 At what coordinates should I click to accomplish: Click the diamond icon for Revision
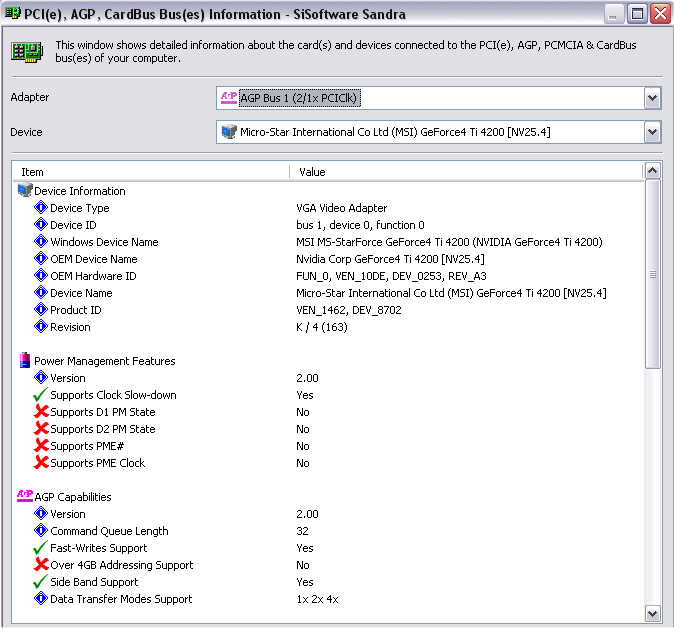[41, 327]
